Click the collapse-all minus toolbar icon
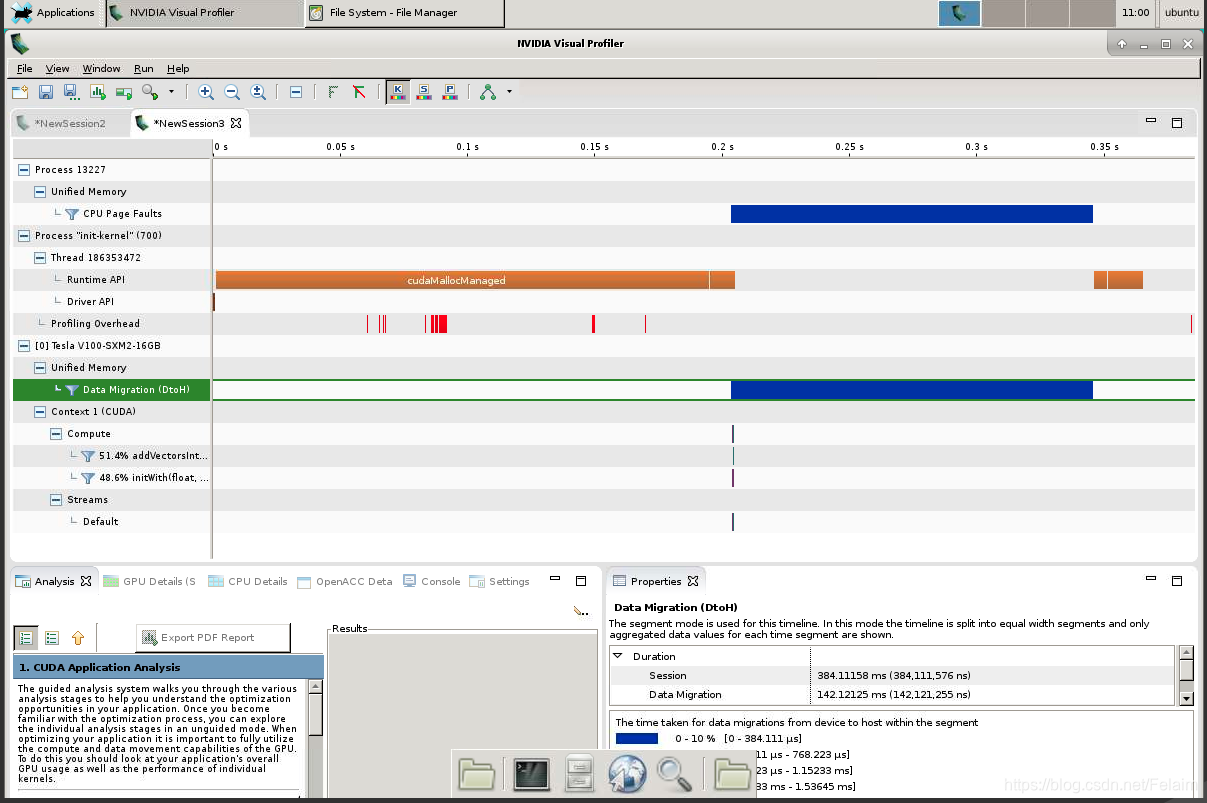 (x=296, y=92)
